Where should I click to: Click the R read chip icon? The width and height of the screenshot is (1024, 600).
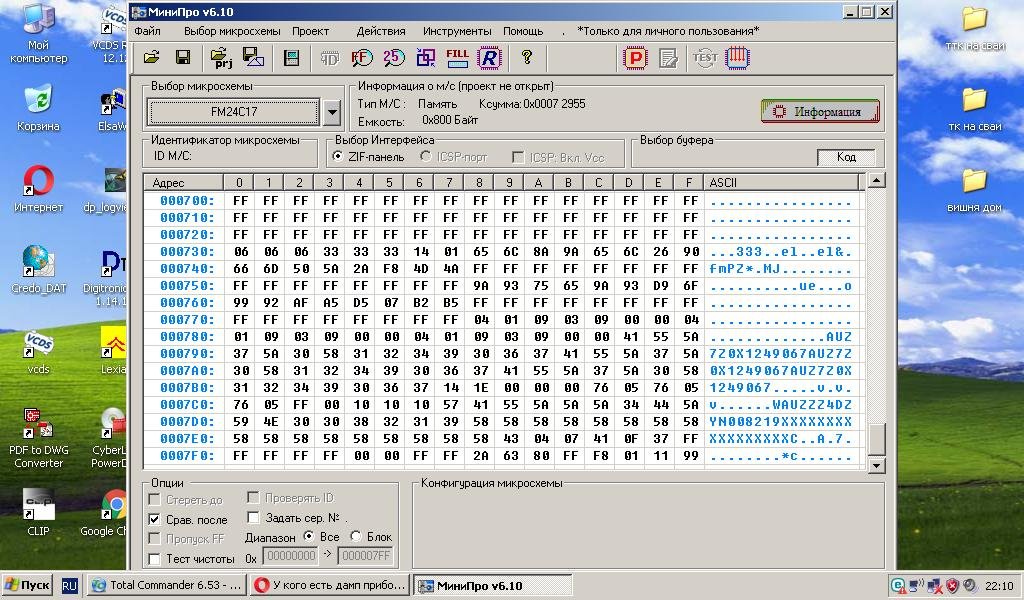click(488, 58)
